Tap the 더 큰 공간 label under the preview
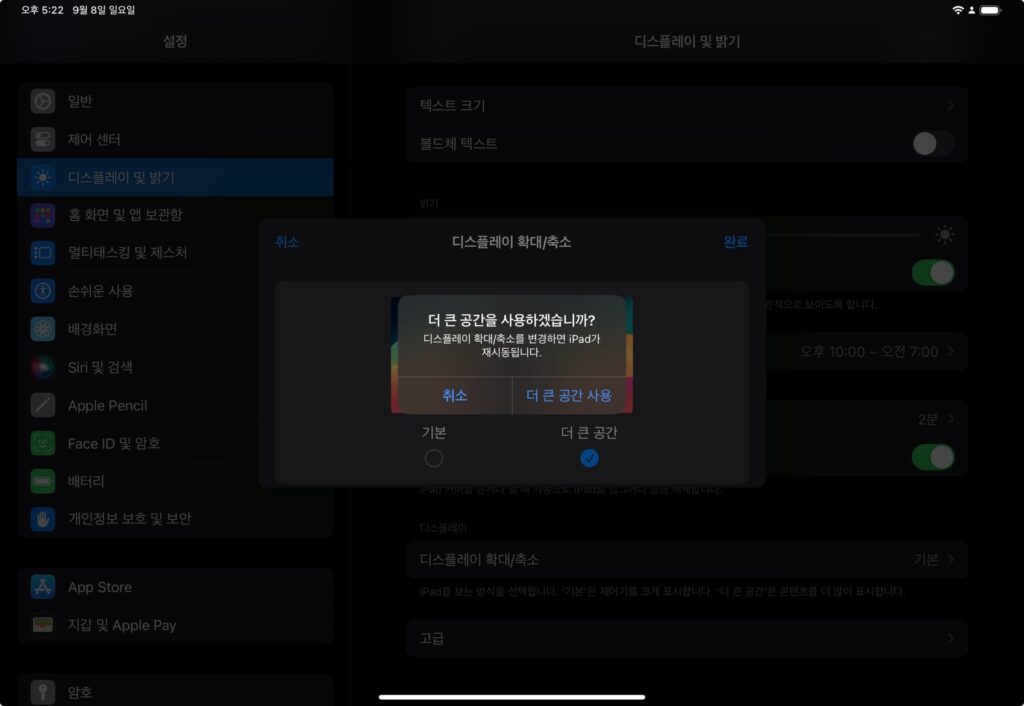Viewport: 1024px width, 706px height. tap(589, 432)
